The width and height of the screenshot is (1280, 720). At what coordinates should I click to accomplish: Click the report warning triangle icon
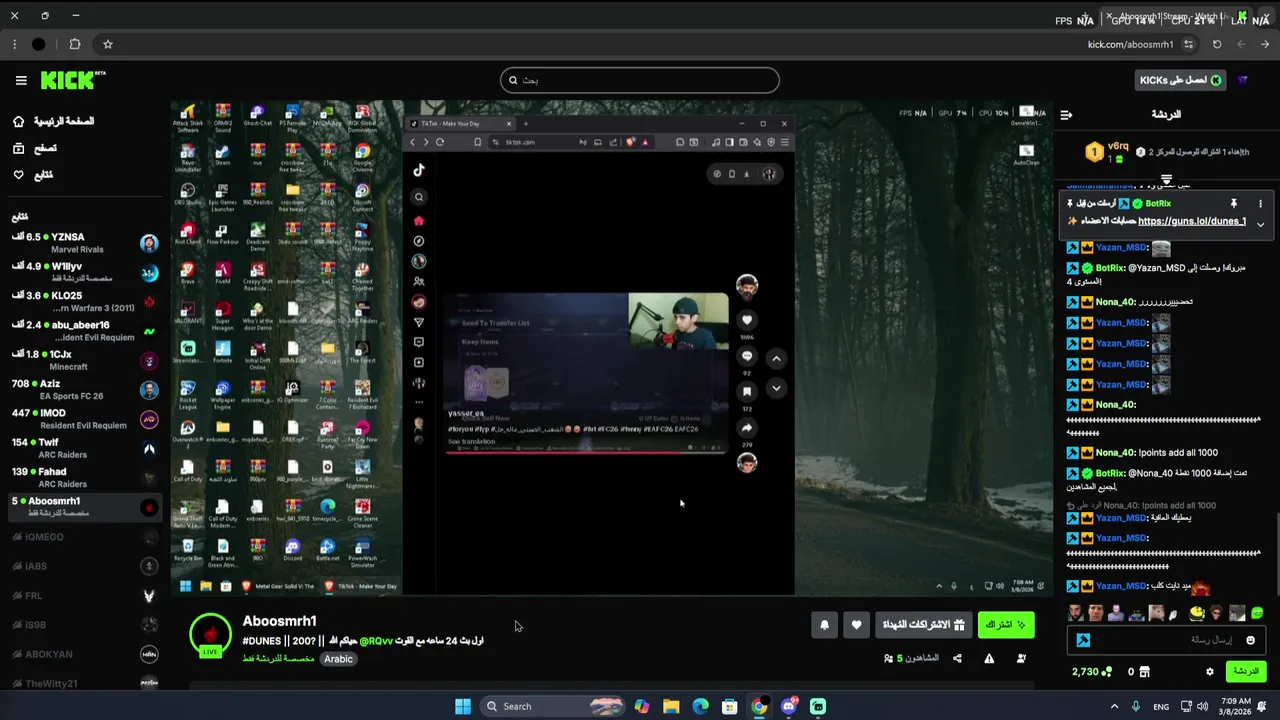989,658
